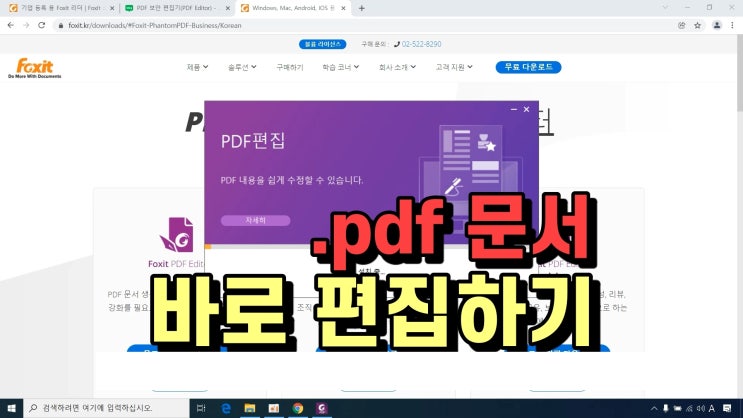Image resolution: width=743 pixels, height=418 pixels.
Task: Expand the 솔루션 menu
Action: tap(242, 67)
